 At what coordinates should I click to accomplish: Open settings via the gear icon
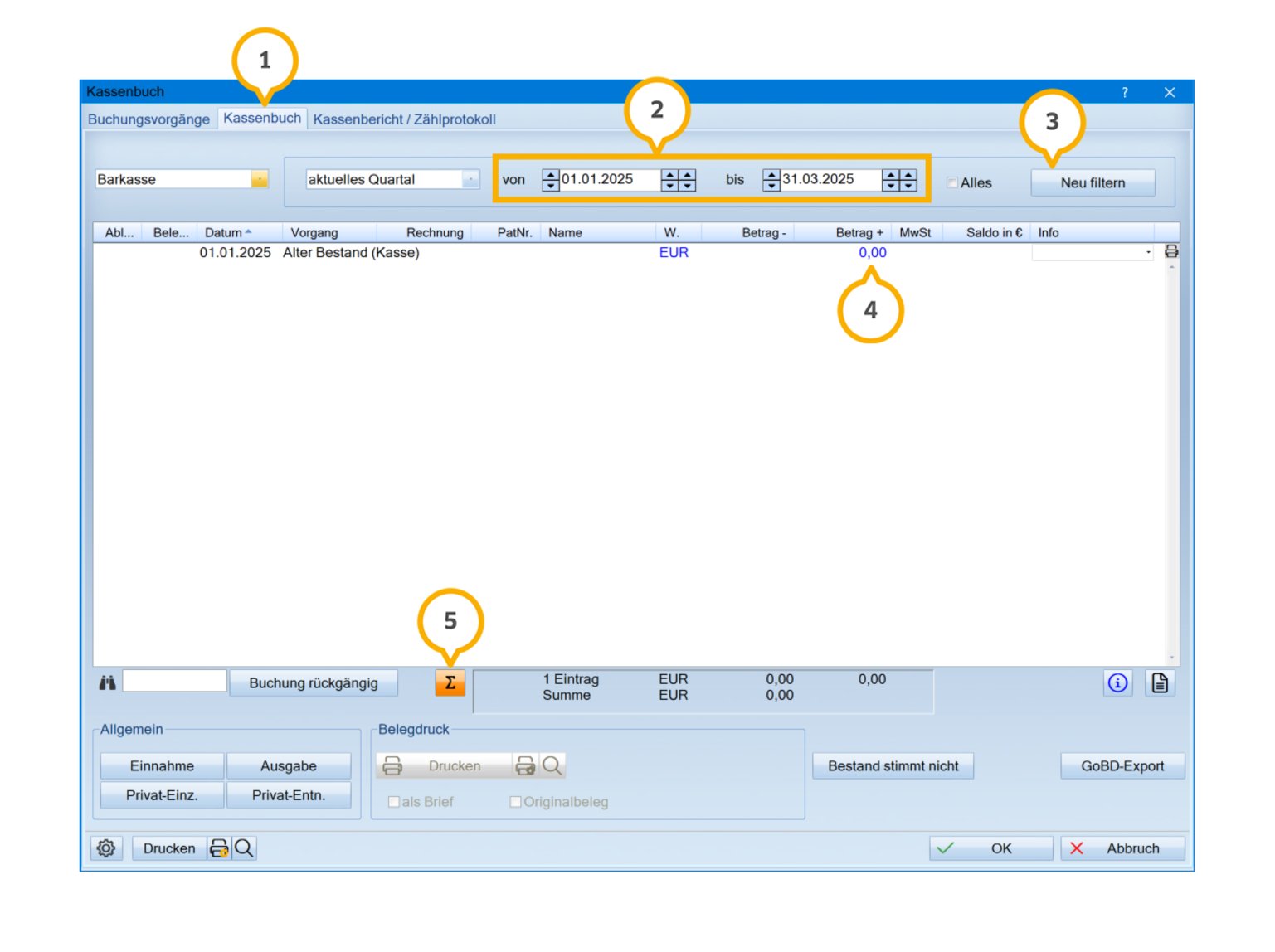[106, 848]
